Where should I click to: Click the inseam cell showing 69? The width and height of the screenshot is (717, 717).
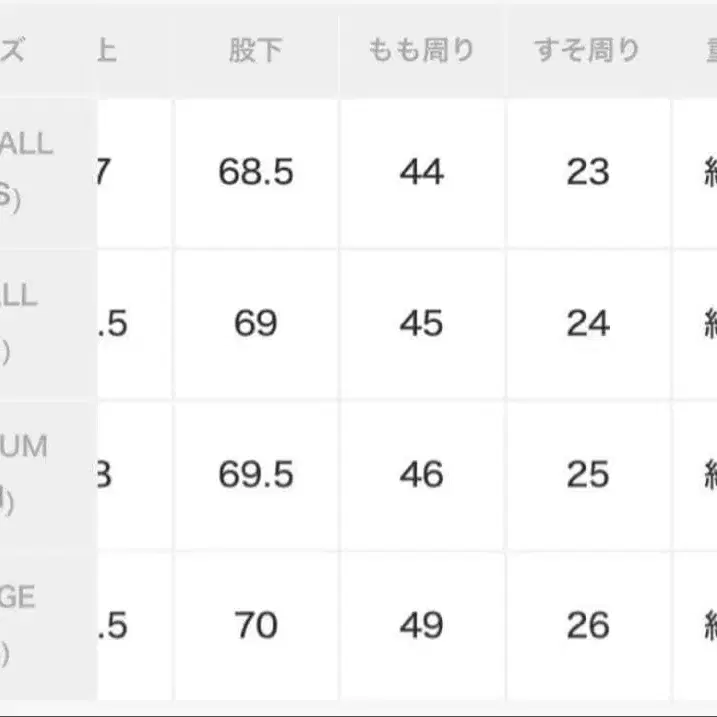tap(255, 324)
